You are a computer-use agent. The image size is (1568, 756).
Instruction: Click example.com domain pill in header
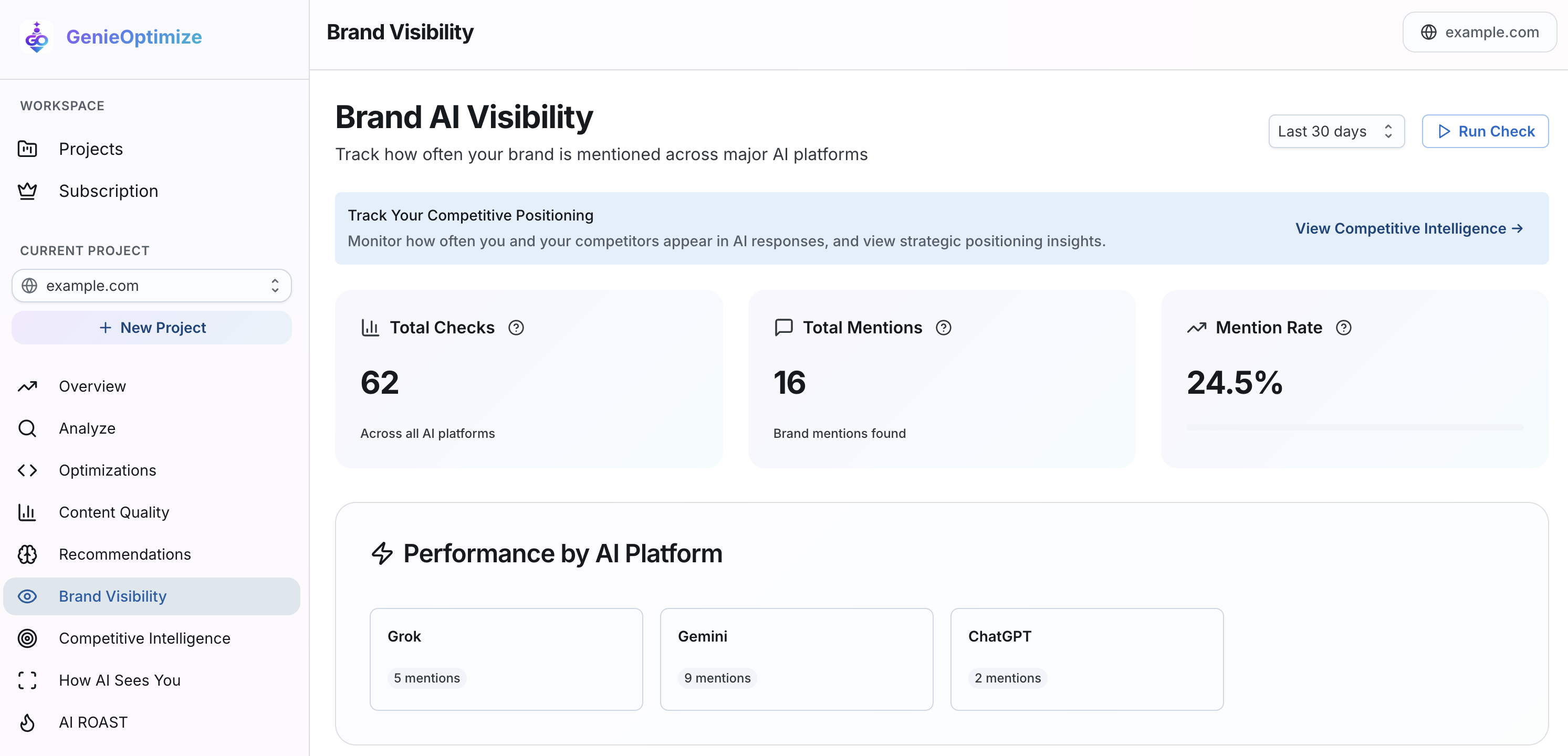coord(1479,32)
